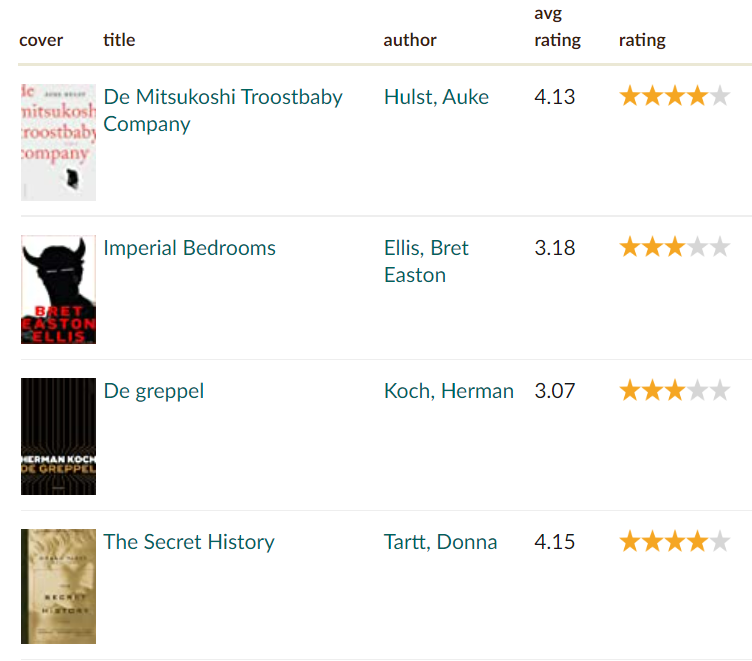Click the Imperial Bedrooms cover thumbnail
Screen dimensions: 752x661
[58, 290]
